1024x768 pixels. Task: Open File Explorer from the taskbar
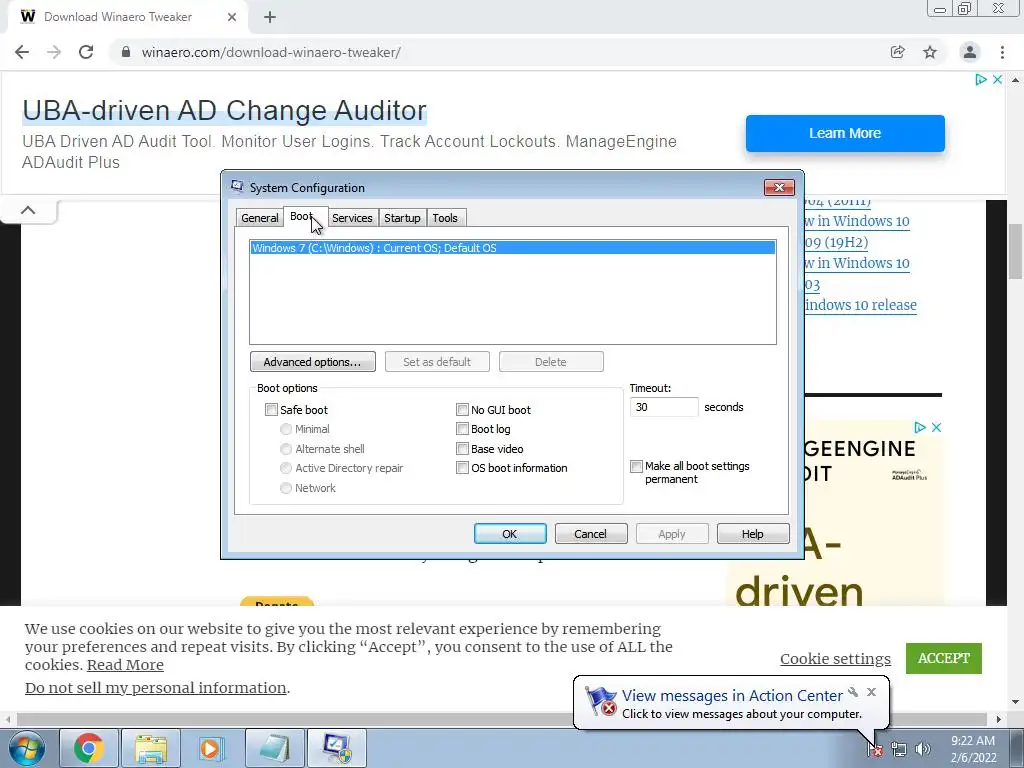(x=151, y=748)
